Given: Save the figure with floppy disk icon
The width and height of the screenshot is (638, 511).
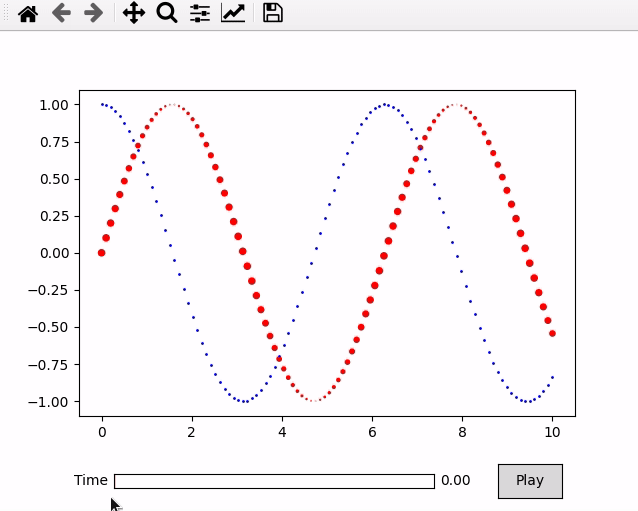Looking at the screenshot, I should tap(273, 13).
